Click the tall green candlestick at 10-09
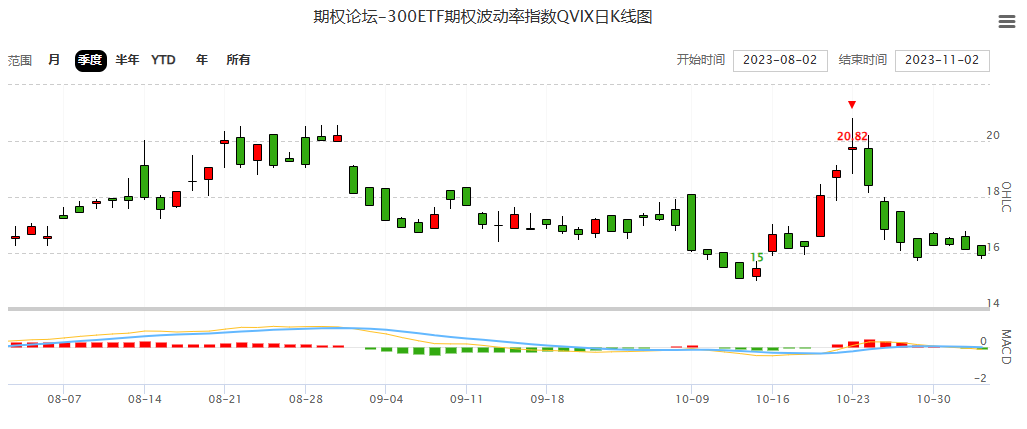 [x=691, y=223]
